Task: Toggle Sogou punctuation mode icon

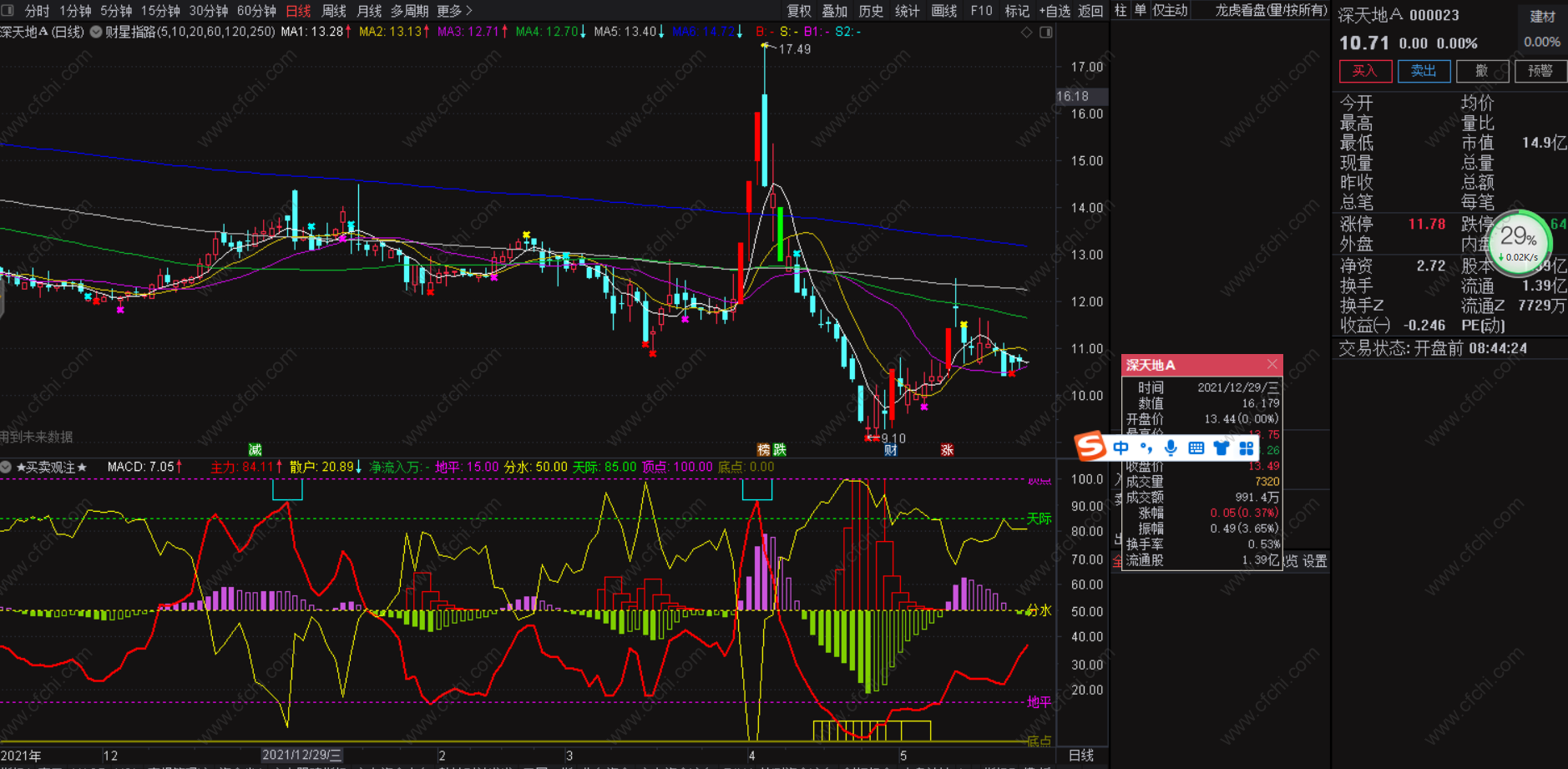Action: 1146,448
